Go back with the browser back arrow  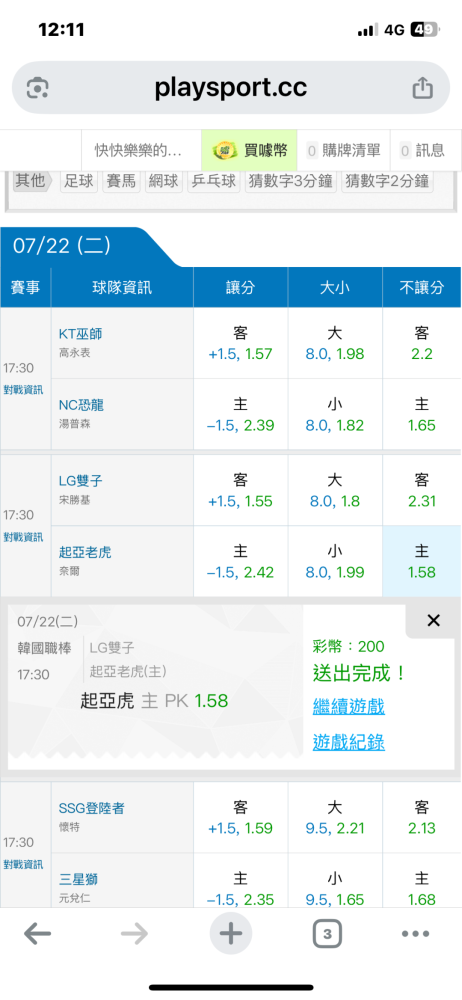pos(37,934)
